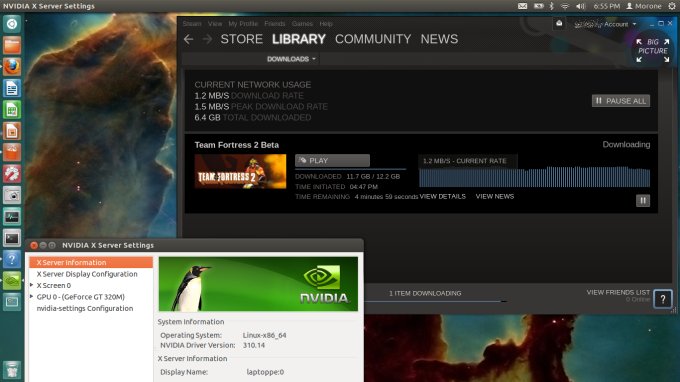680x382 pixels.
Task: Open Ubuntu Software Center in the launcher
Action: pos(12,152)
